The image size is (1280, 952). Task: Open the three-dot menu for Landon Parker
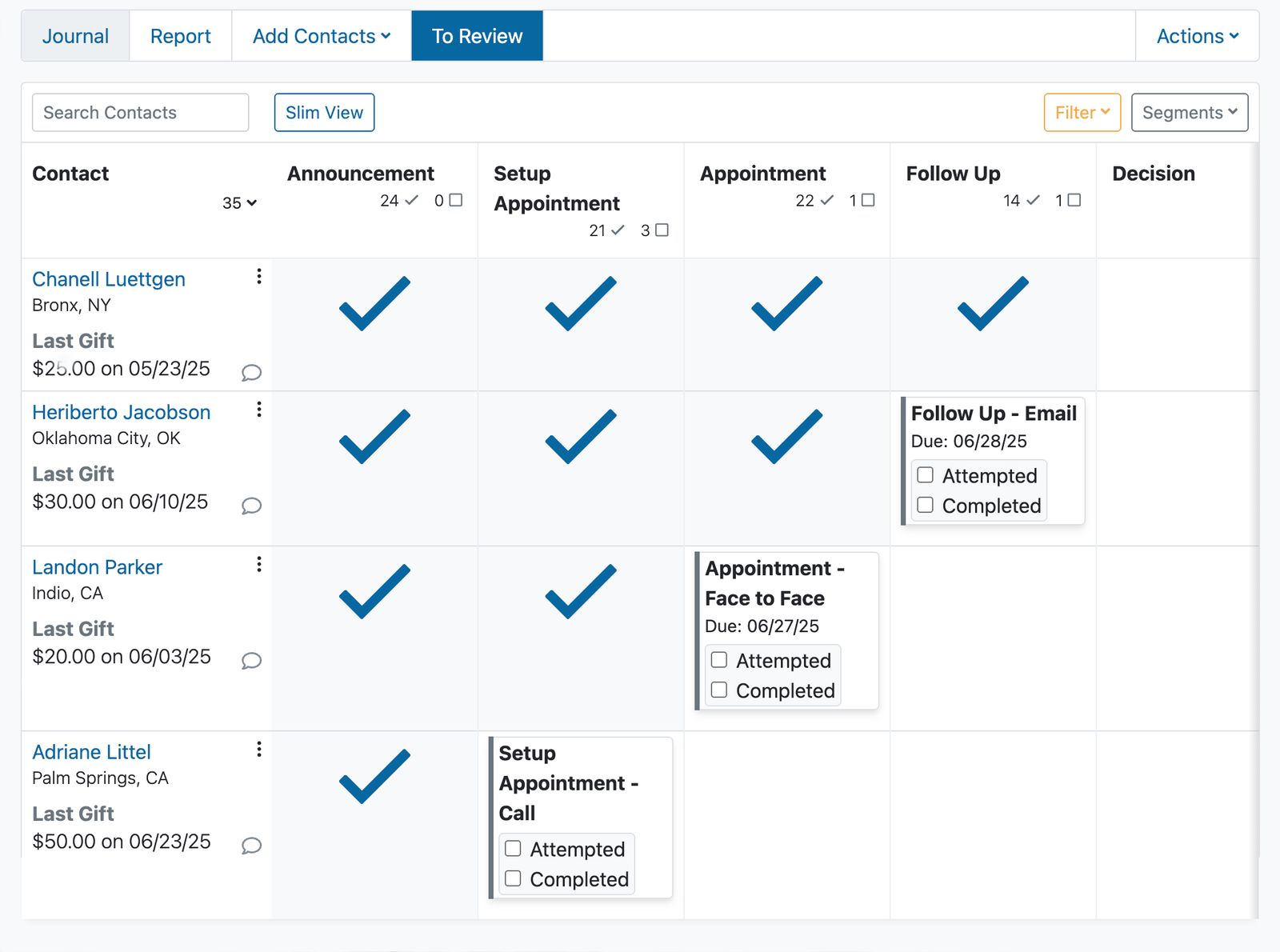tap(258, 564)
